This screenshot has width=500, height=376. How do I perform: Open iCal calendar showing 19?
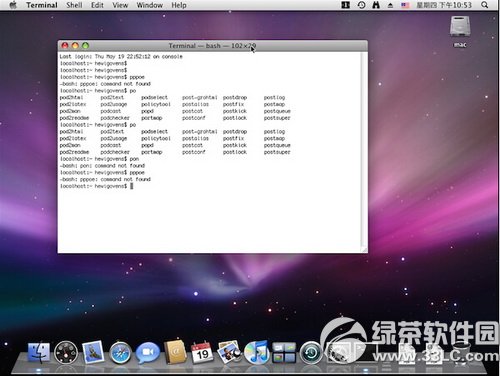pyautogui.click(x=202, y=353)
